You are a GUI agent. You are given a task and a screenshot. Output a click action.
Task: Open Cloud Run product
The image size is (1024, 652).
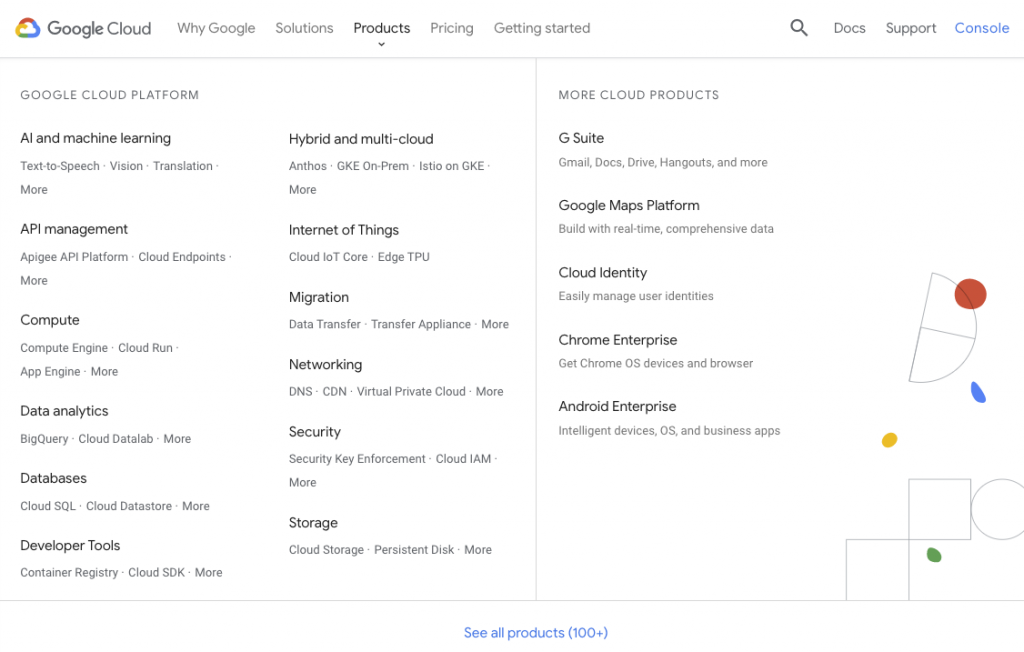(145, 348)
